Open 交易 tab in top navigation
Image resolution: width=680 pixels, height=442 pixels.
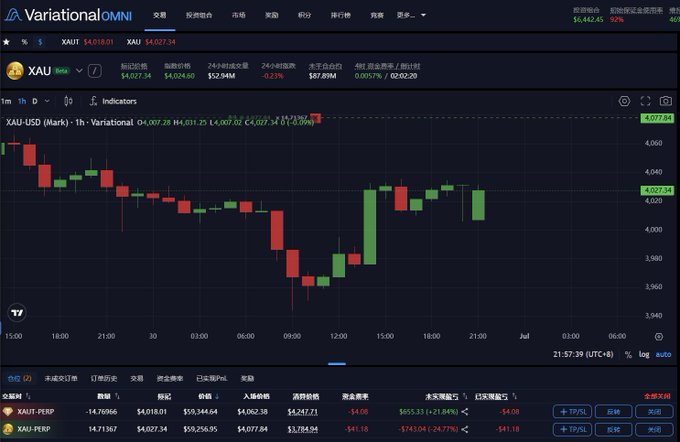(160, 15)
